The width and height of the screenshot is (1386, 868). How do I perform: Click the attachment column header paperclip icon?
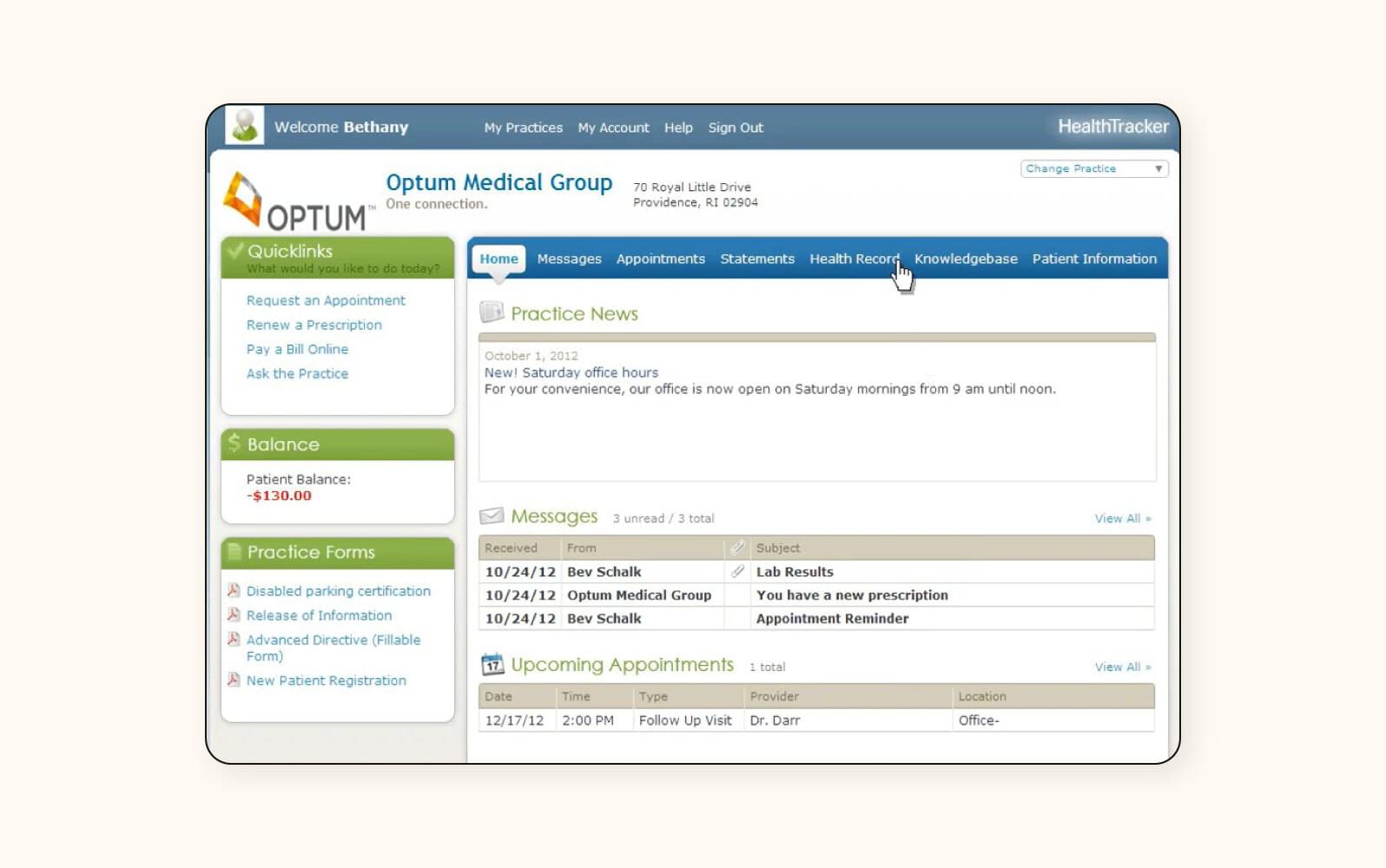click(x=737, y=548)
